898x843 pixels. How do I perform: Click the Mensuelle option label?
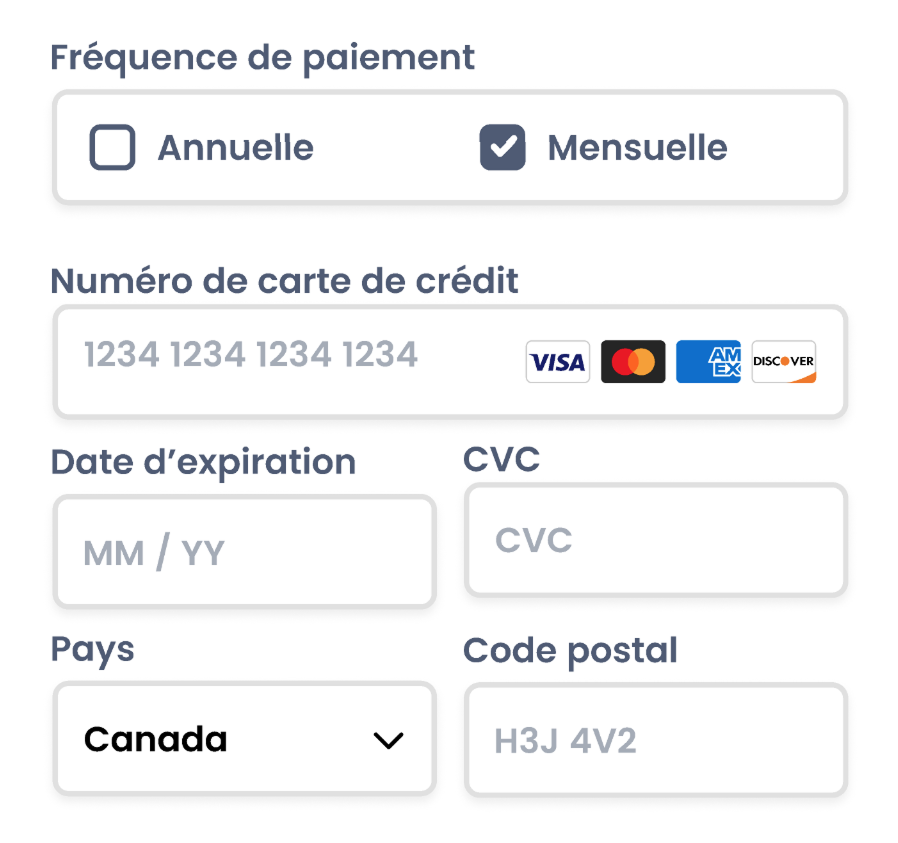tap(637, 148)
